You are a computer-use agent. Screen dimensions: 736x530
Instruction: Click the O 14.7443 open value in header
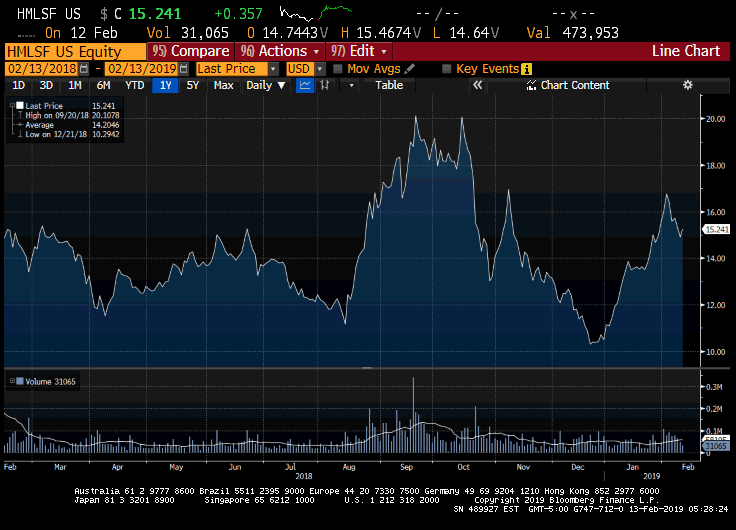click(288, 33)
